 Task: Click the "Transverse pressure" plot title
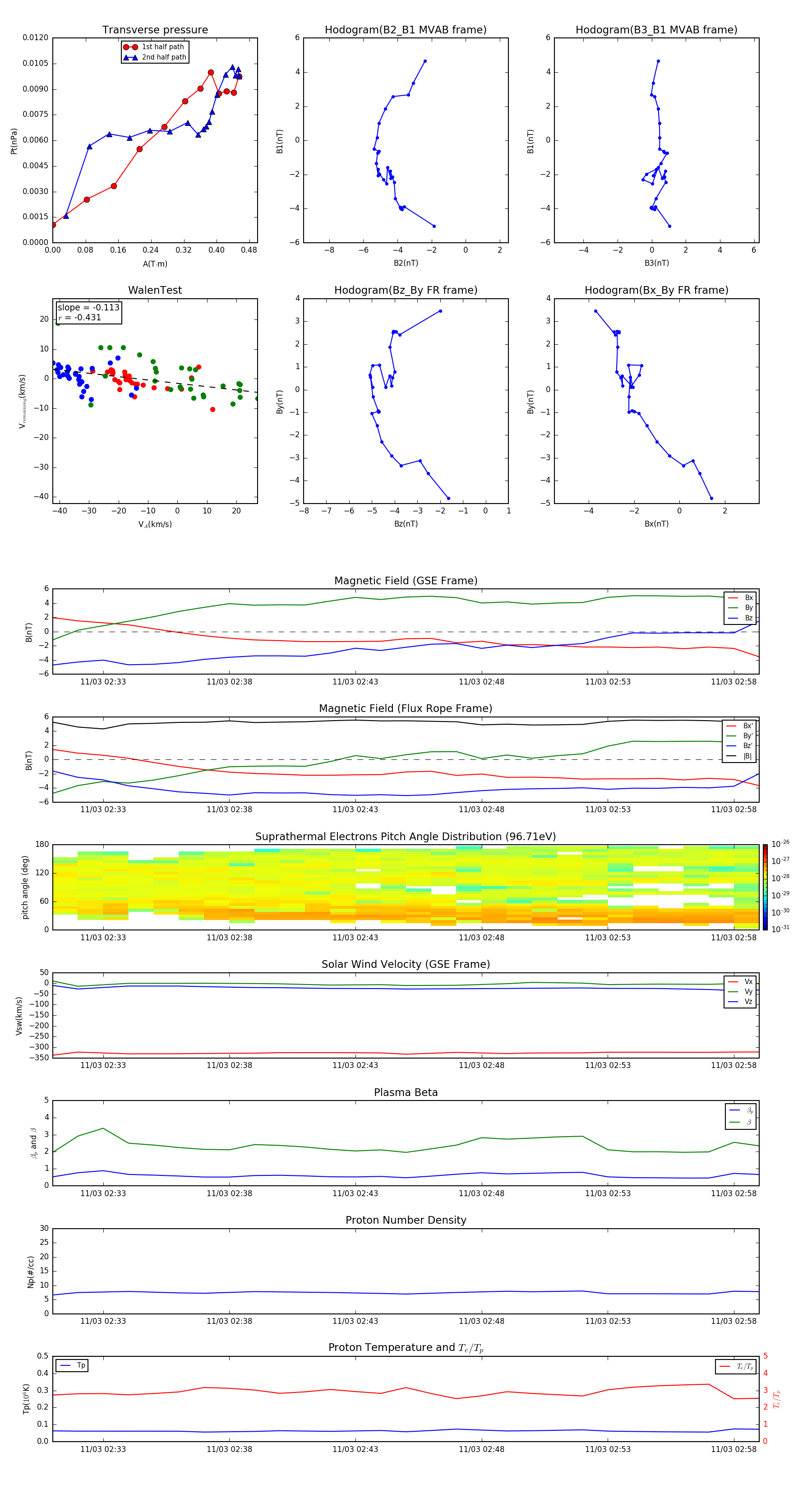(155, 30)
